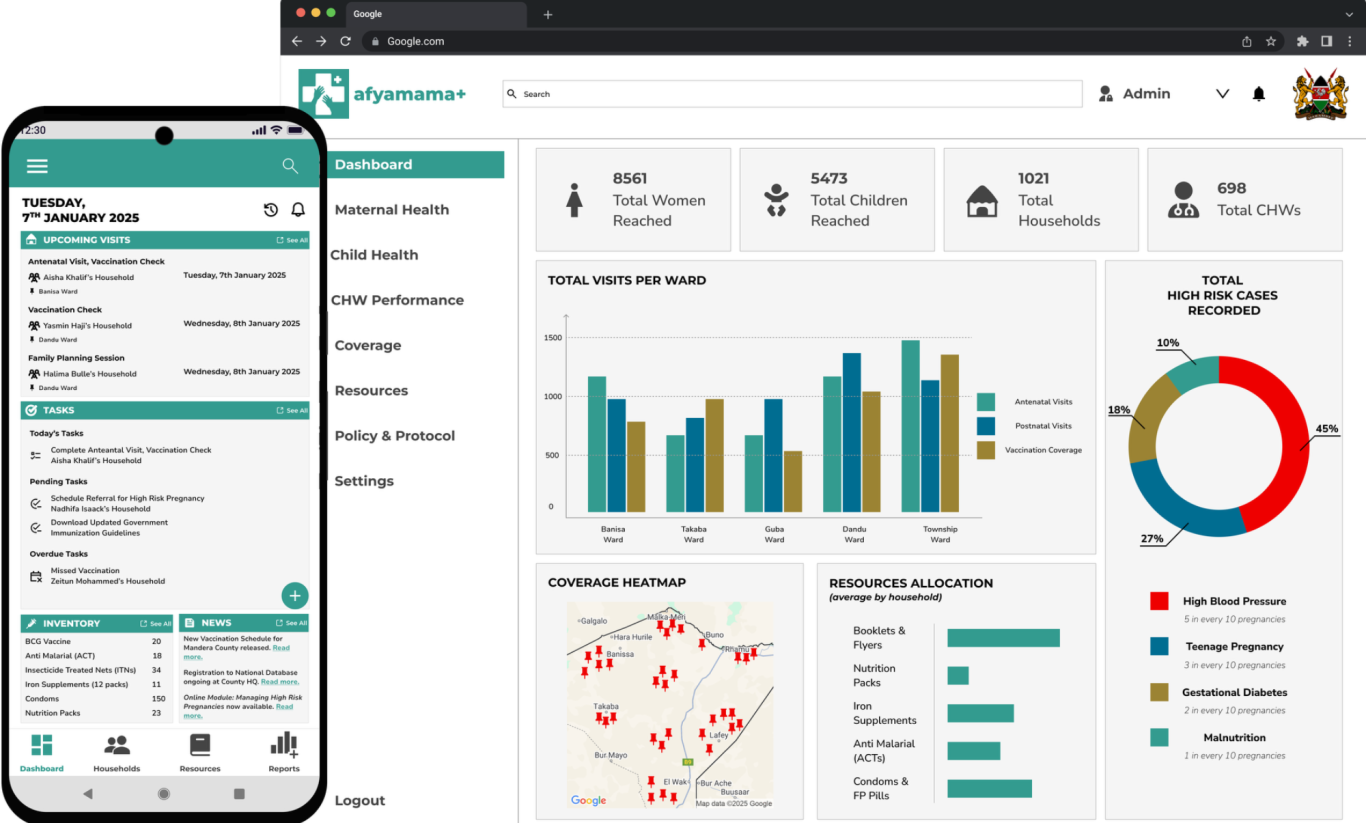The height and width of the screenshot is (823, 1366).
Task: Open Households tab in phone bottom bar
Action: coord(117,753)
